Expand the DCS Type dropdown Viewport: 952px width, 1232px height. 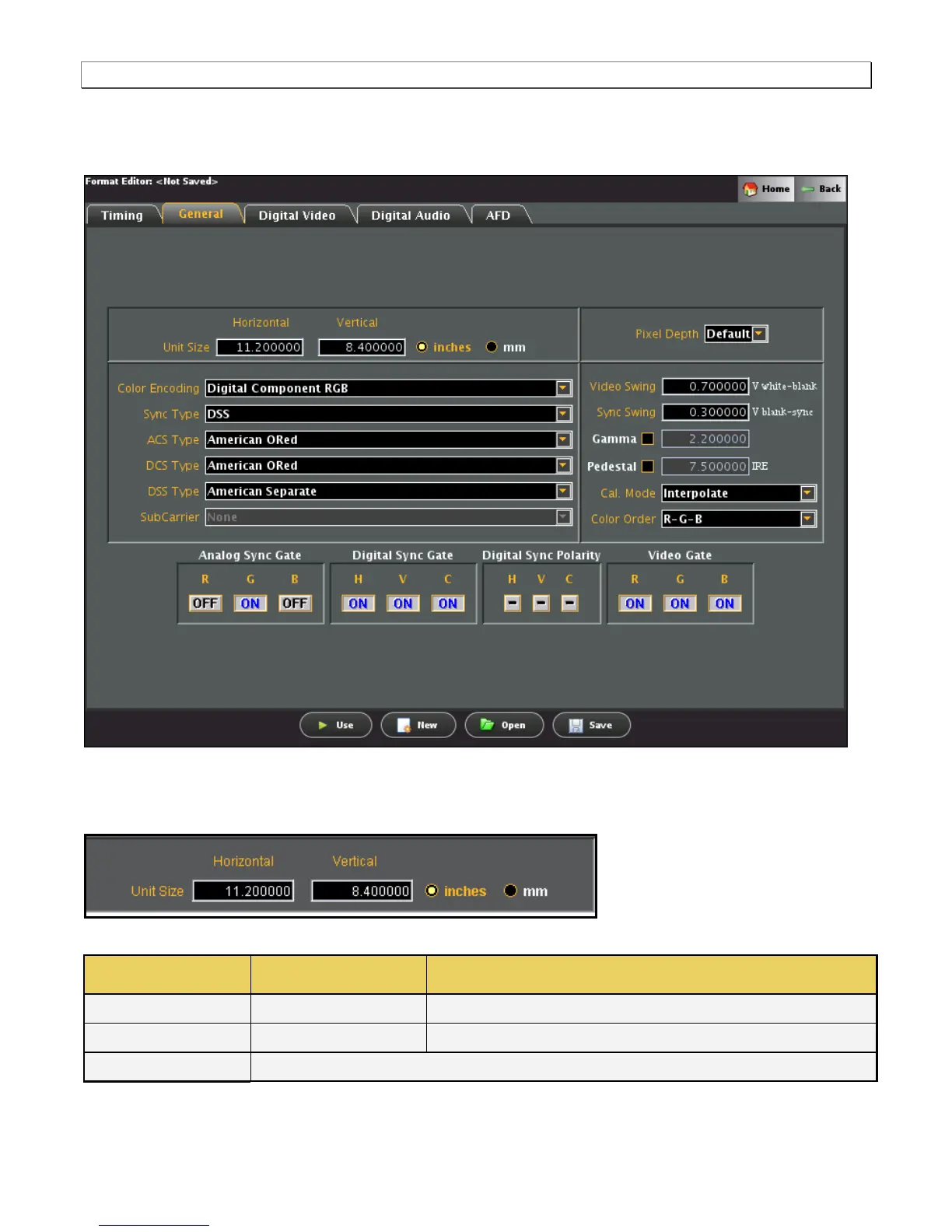389,465
